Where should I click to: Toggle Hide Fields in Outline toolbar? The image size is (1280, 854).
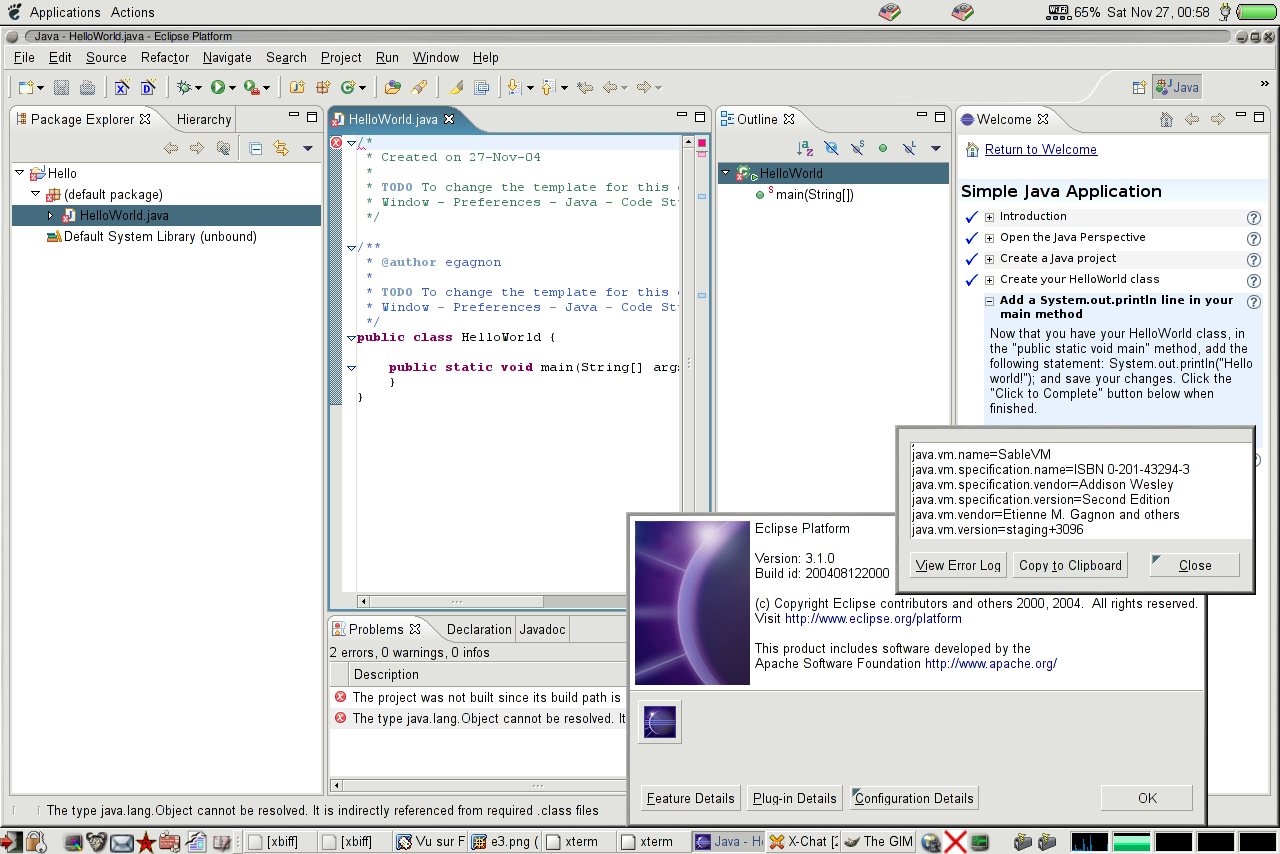tap(831, 149)
